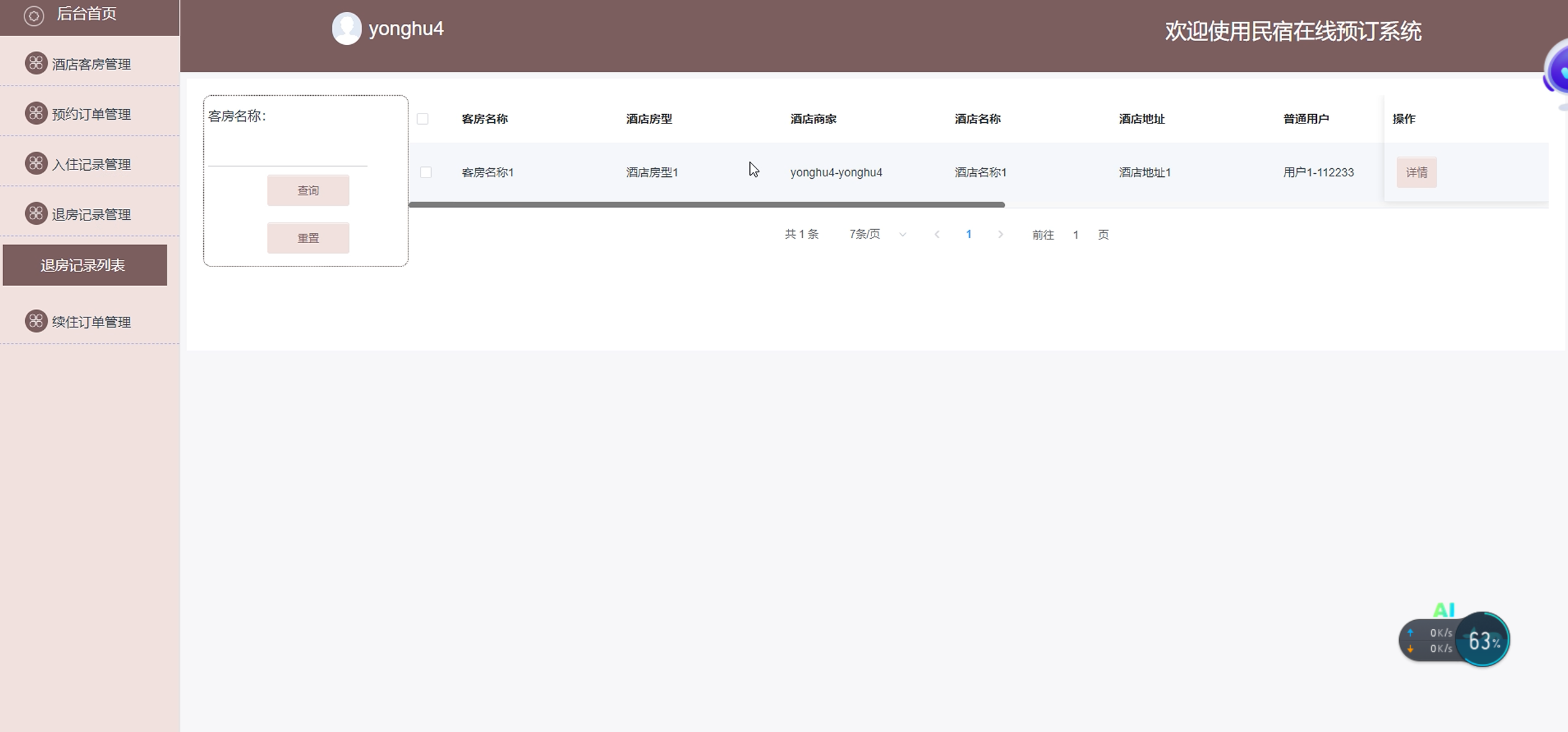Click the yonghu4 user avatar
The height and width of the screenshot is (732, 1568).
pos(346,29)
